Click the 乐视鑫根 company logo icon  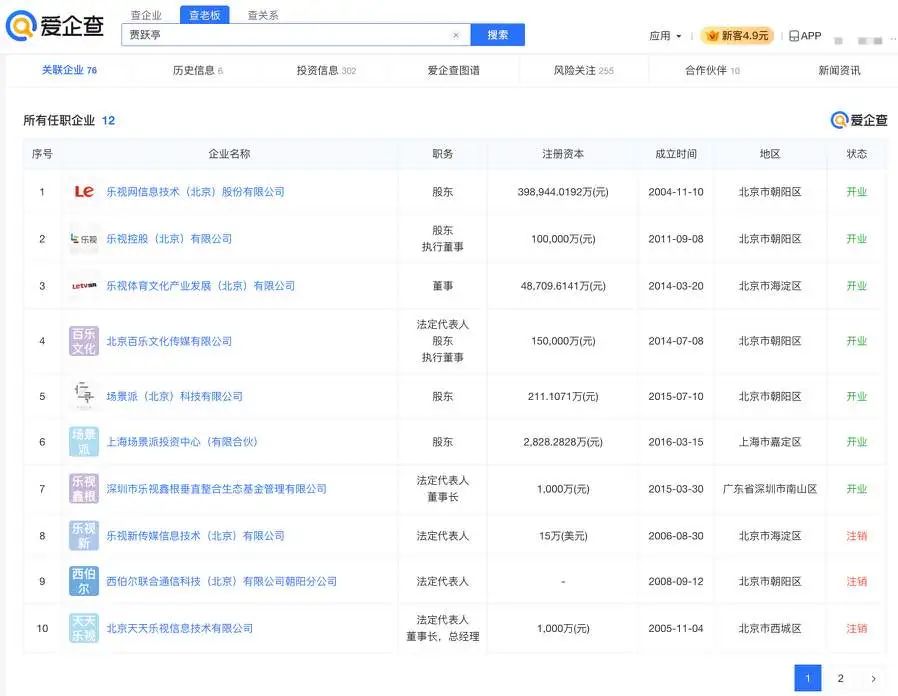pyautogui.click(x=84, y=489)
